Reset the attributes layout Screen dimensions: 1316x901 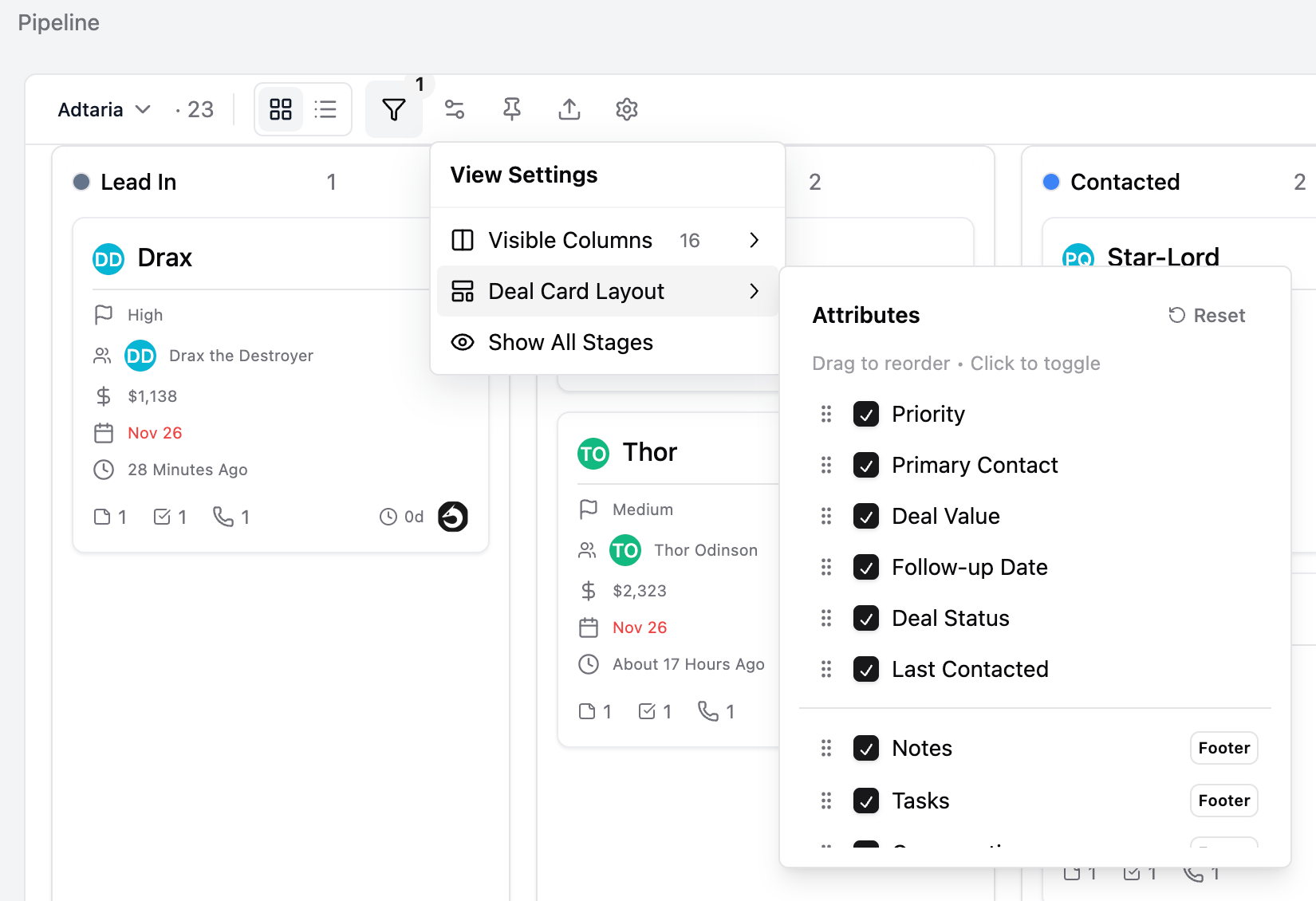point(1207,316)
